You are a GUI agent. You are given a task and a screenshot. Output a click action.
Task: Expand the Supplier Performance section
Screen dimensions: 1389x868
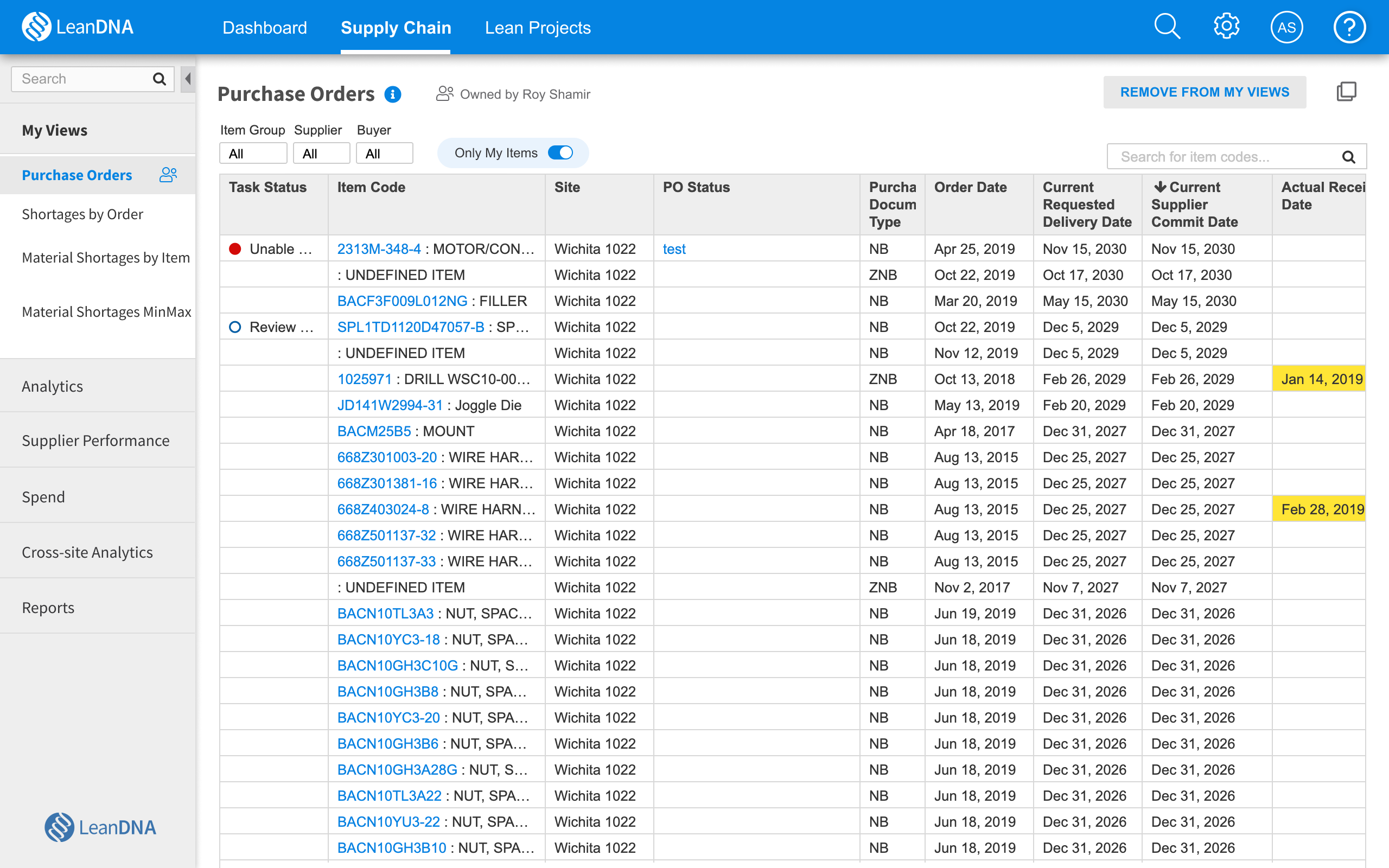coord(98,441)
